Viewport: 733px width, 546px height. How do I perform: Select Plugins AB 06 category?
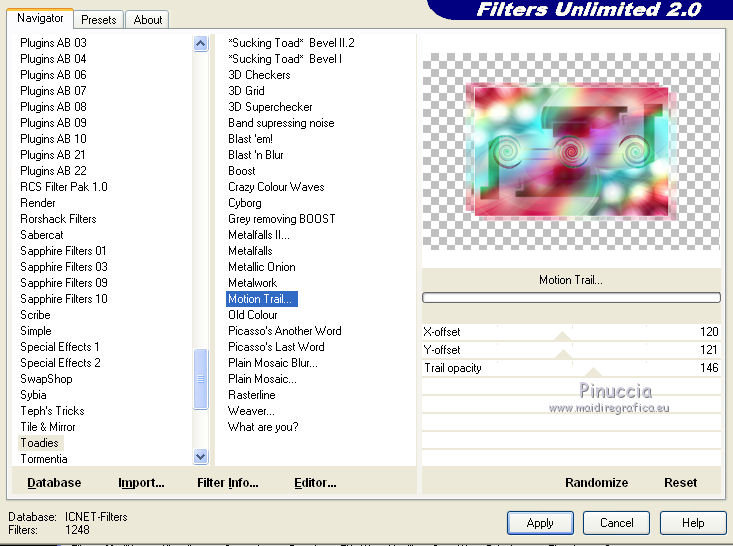pos(53,75)
